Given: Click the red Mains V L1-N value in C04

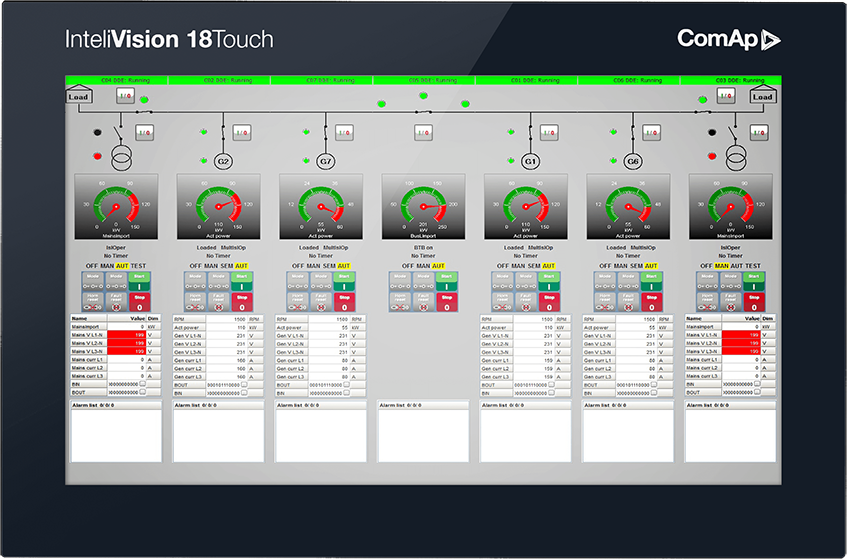Looking at the screenshot, I should pyautogui.click(x=126, y=335).
